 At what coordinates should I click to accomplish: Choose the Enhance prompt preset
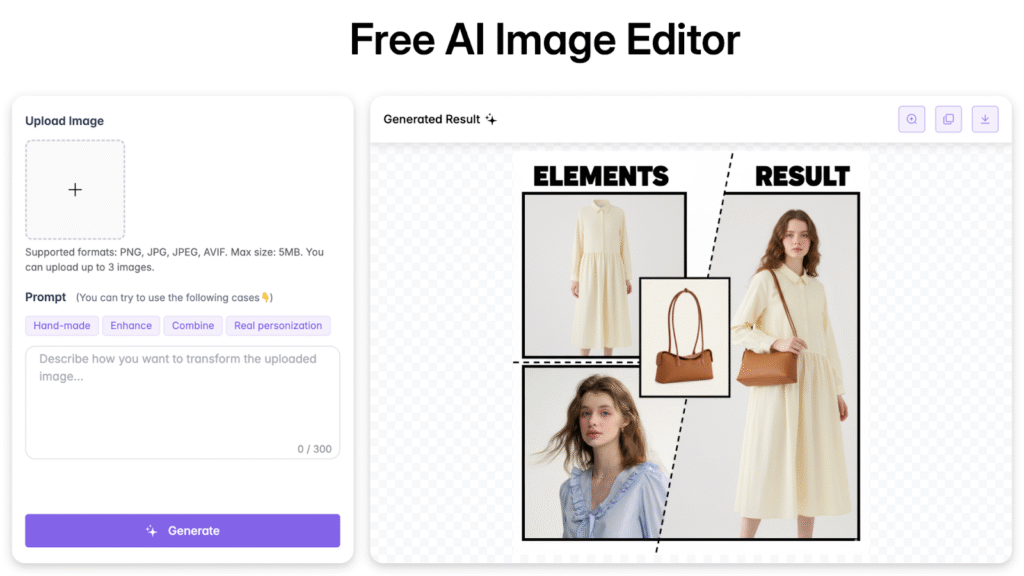[131, 326]
